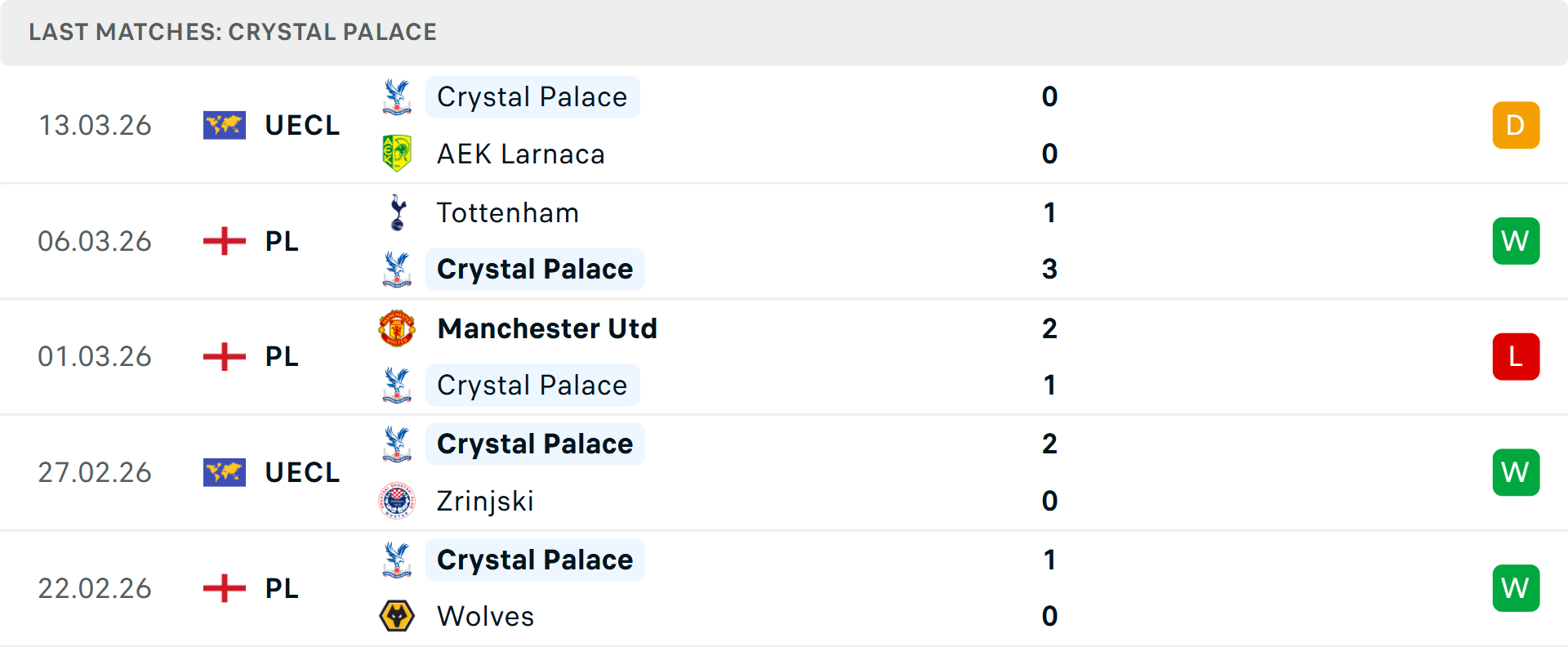Open the Crystal Palace link in the AEK Larnaca match
The width and height of the screenshot is (1568, 647).
coord(532,96)
